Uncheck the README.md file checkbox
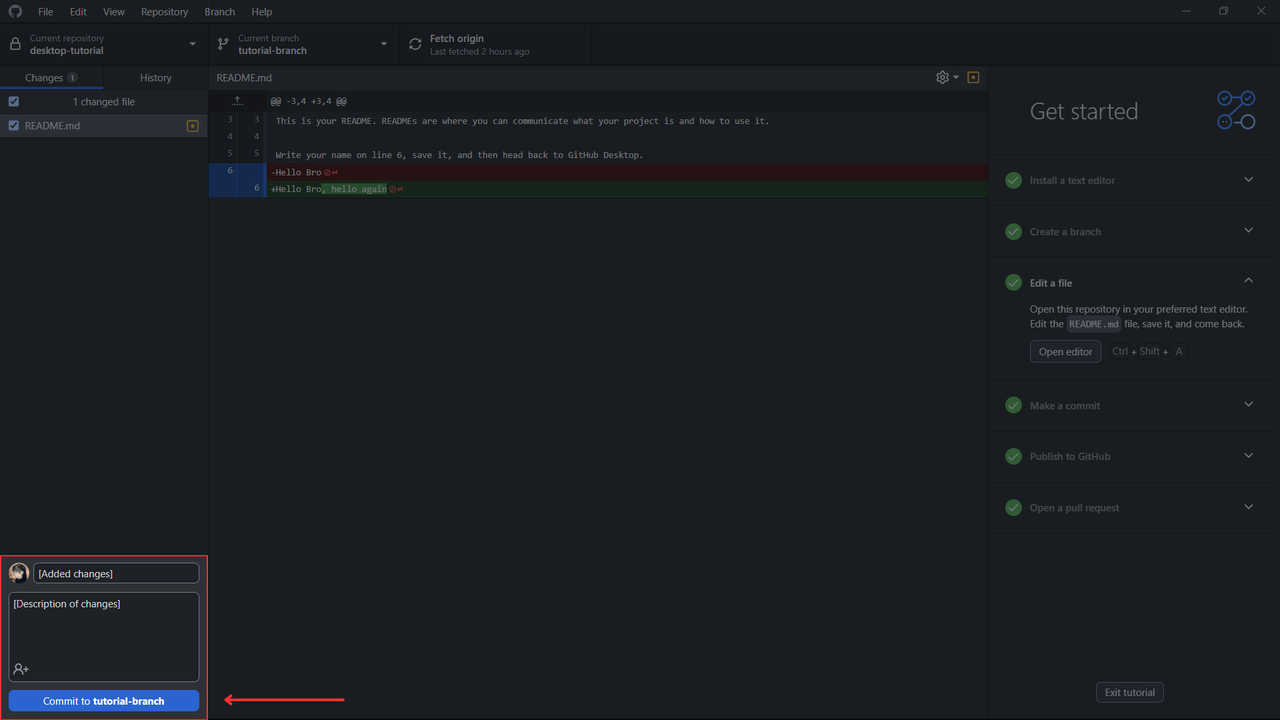 pos(14,126)
